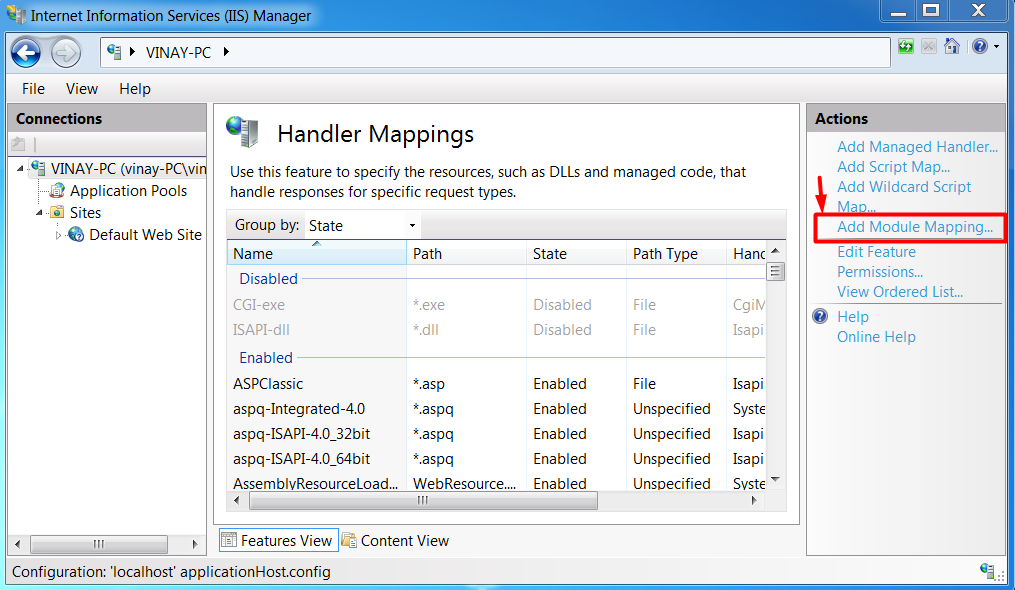Open Online Help link
Screen dimensions: 1015x590
876,337
